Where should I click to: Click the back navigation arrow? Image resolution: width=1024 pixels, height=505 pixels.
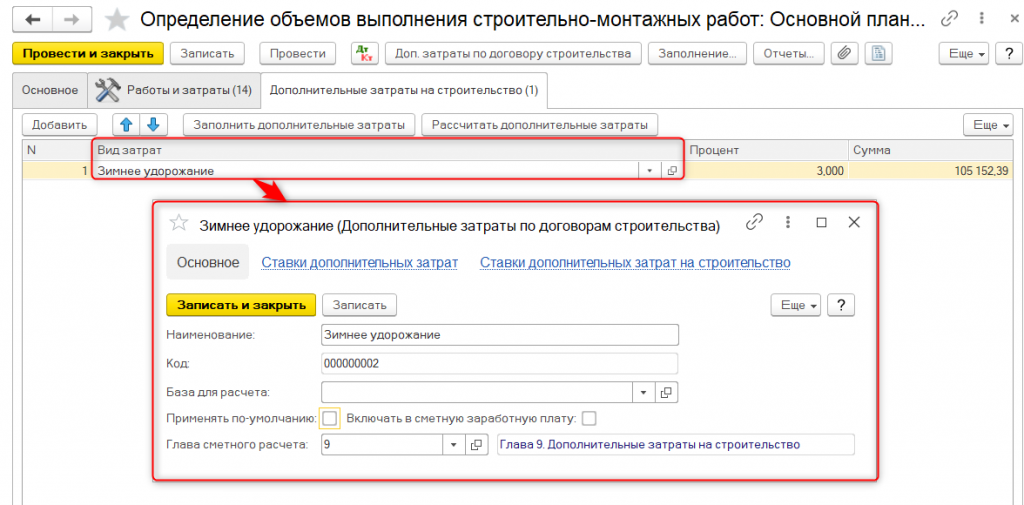31,19
